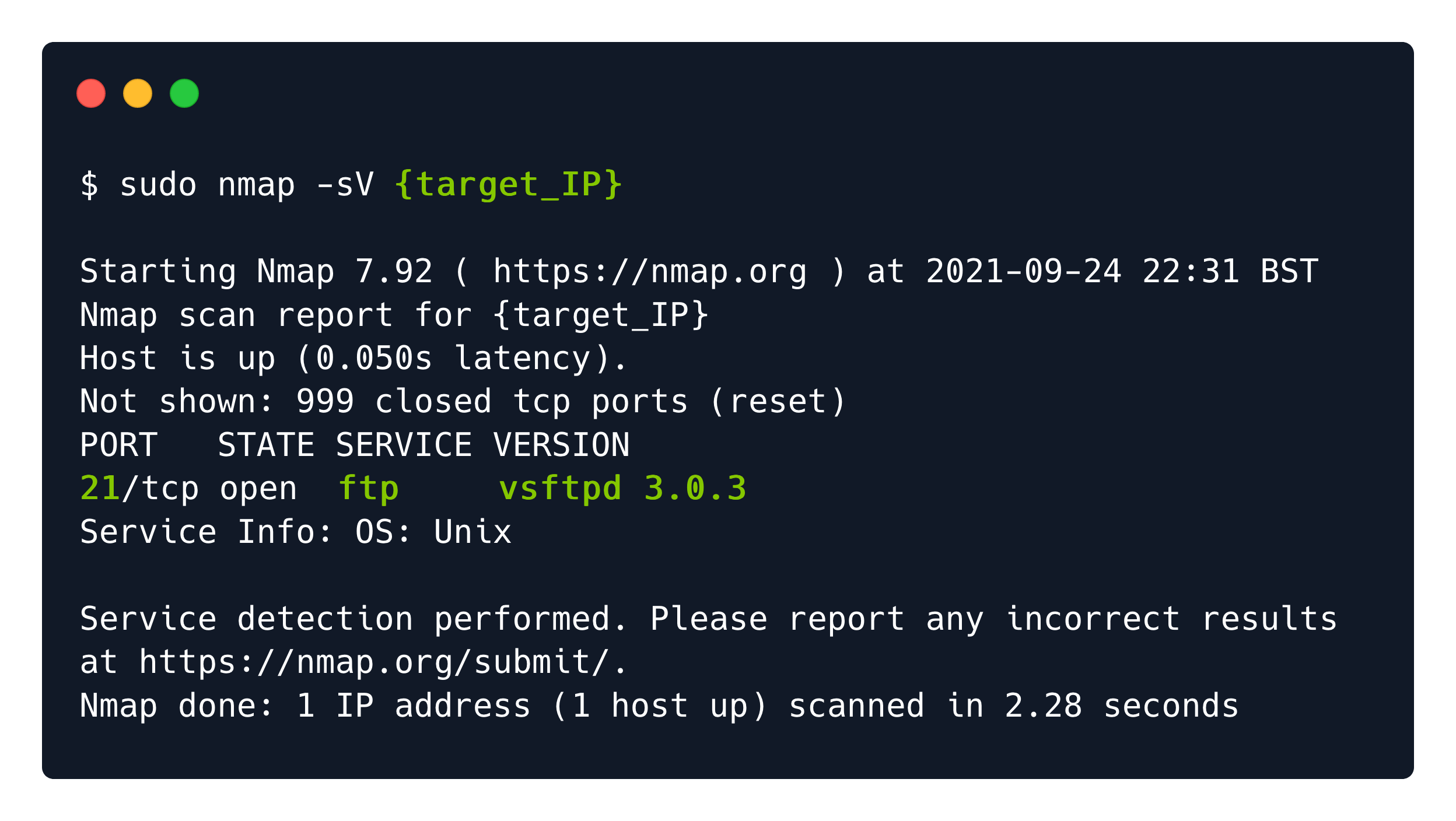
Task: Click the Not shown: 999 closed ports line
Action: [463, 402]
